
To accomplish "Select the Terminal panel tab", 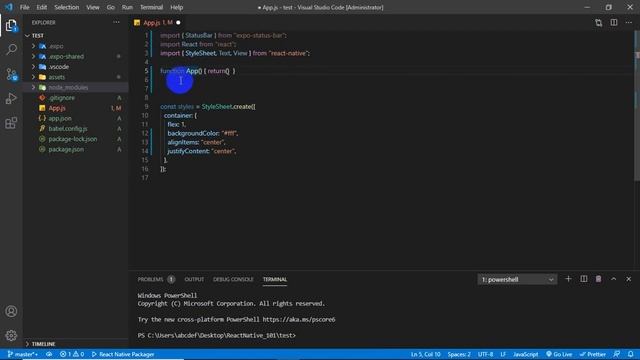I will click(x=275, y=280).
